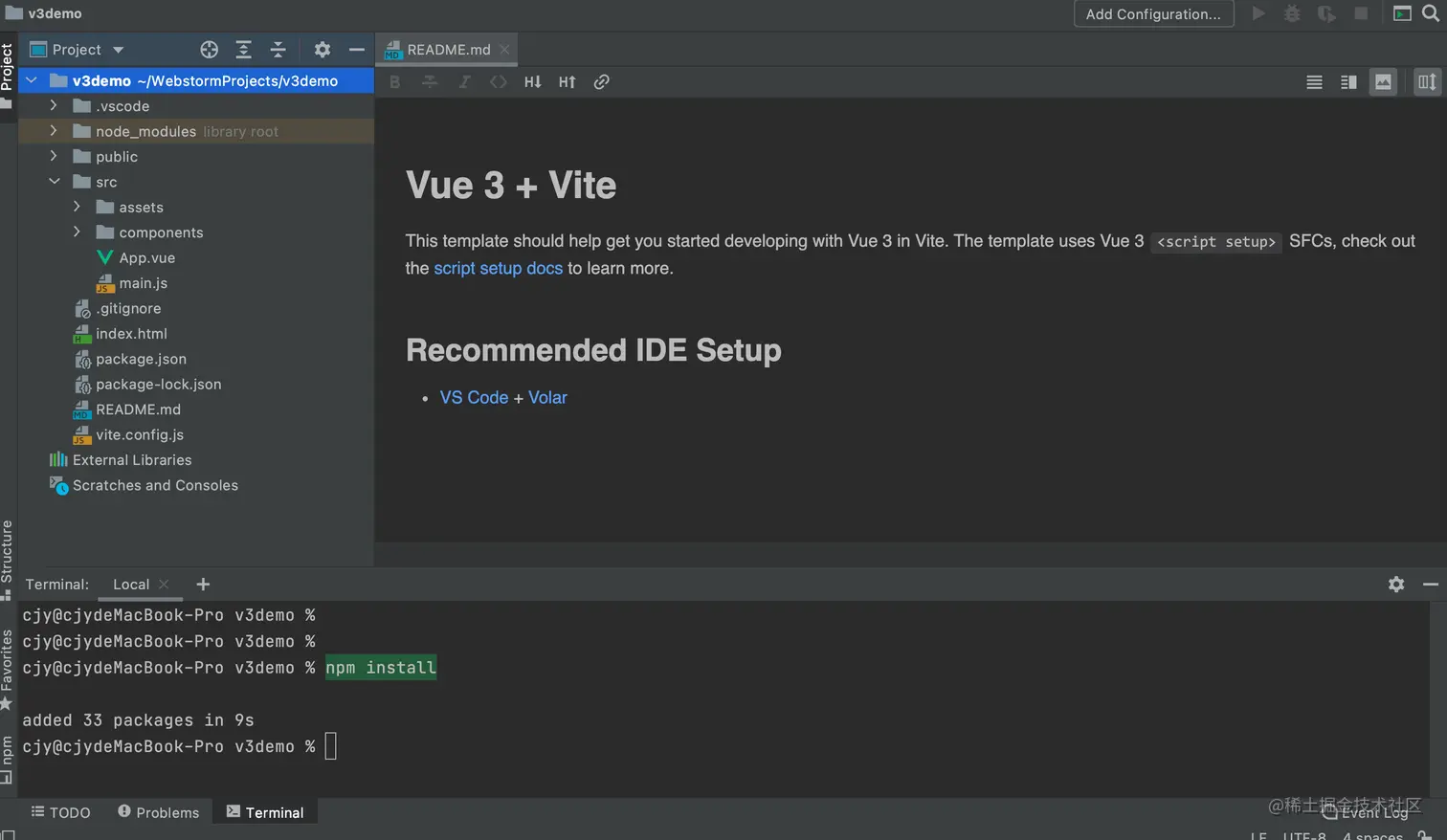
Task: Expand the .vscode folder
Action: [x=54, y=105]
